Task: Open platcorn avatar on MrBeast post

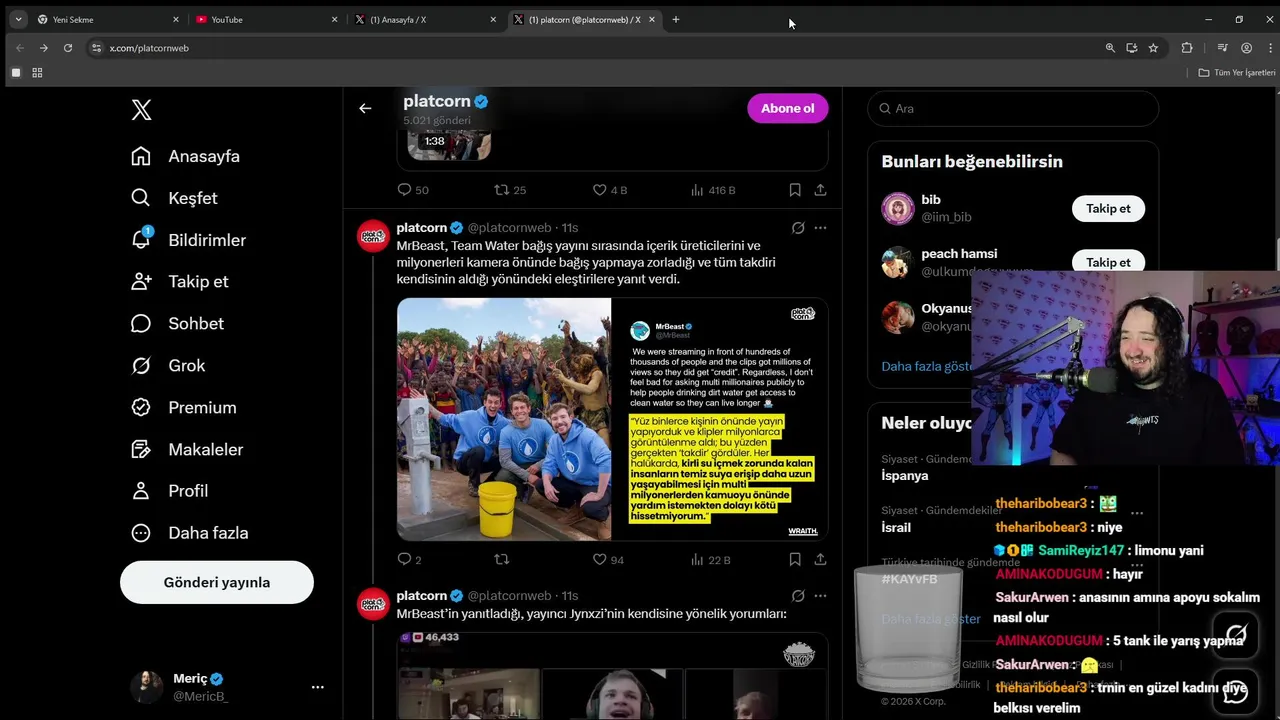Action: 373,236
